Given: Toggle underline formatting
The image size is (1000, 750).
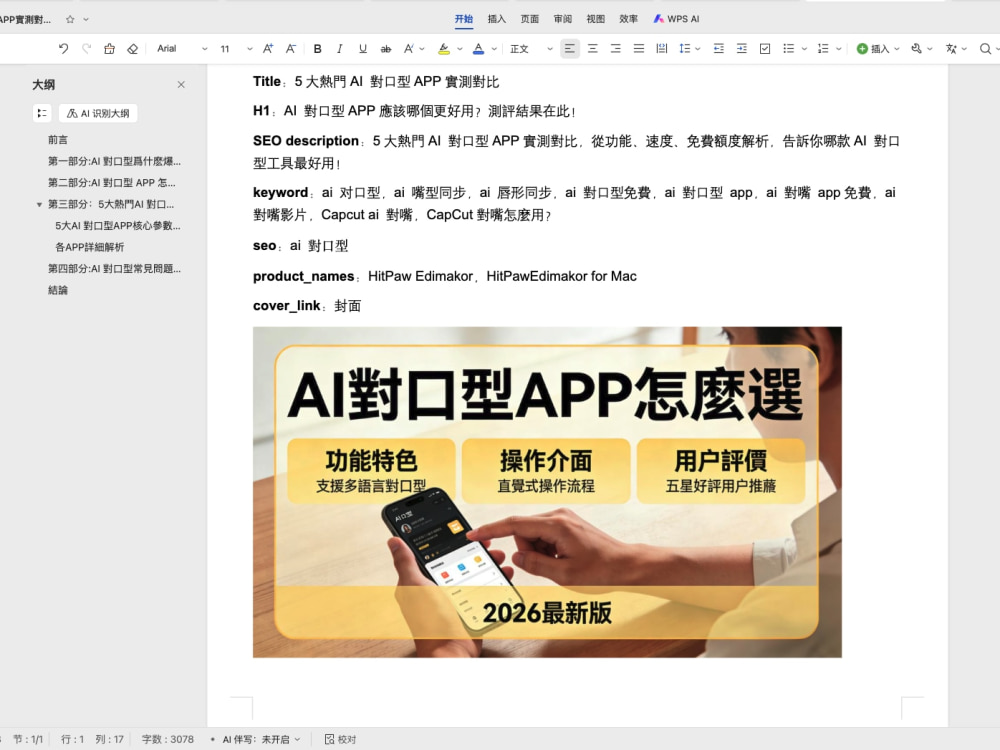Looking at the screenshot, I should point(362,48).
